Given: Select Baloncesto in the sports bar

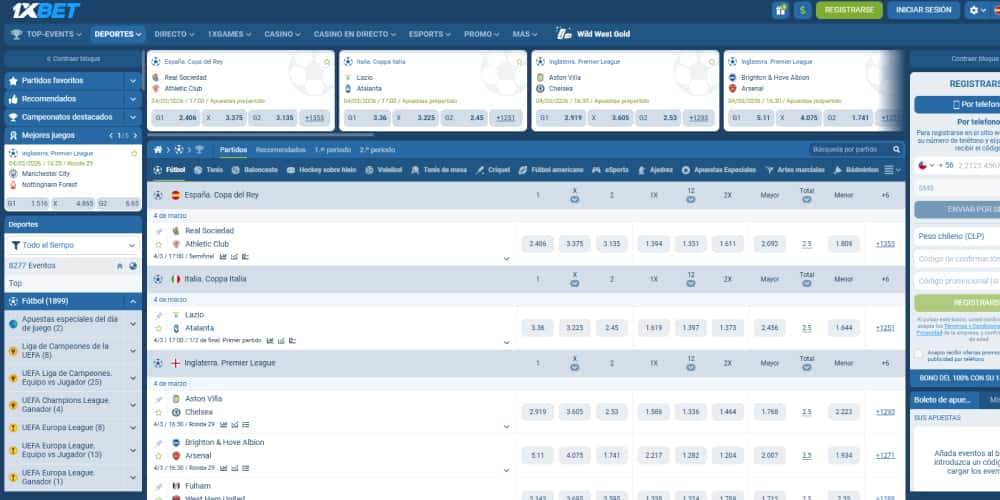Looking at the screenshot, I should click(x=254, y=170).
